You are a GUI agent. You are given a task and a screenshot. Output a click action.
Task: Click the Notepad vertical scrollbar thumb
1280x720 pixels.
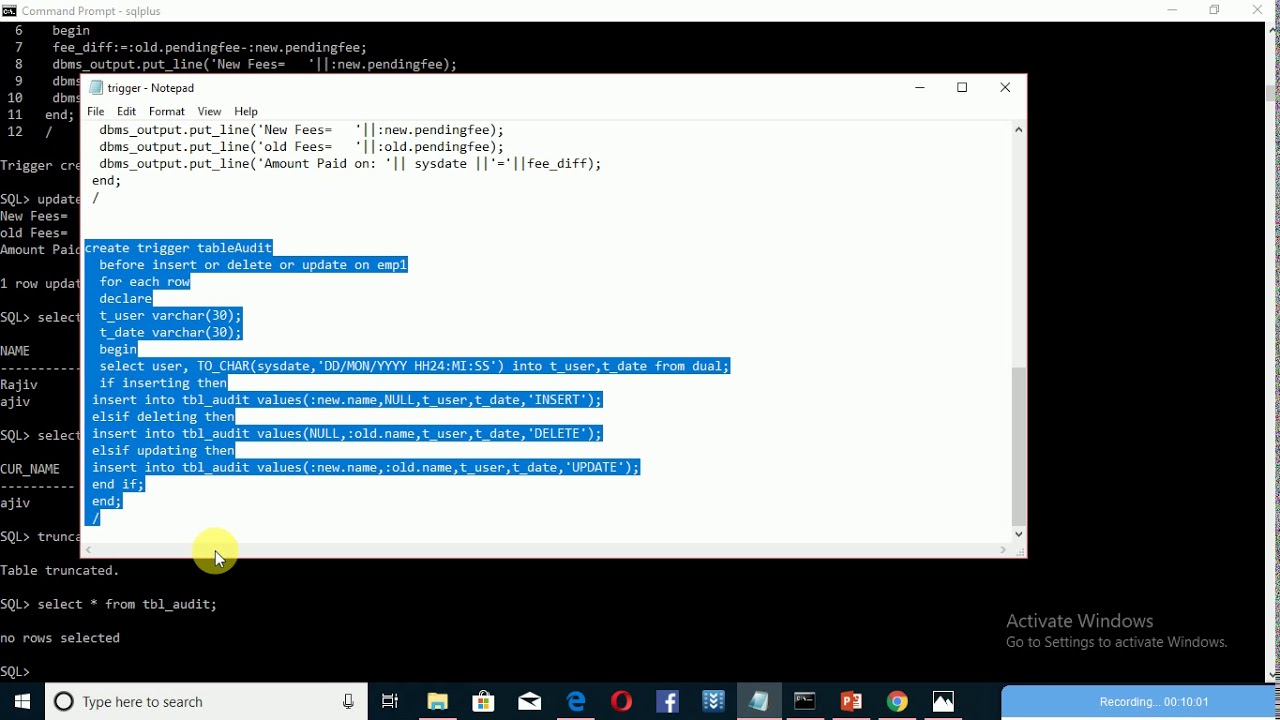click(x=1019, y=446)
